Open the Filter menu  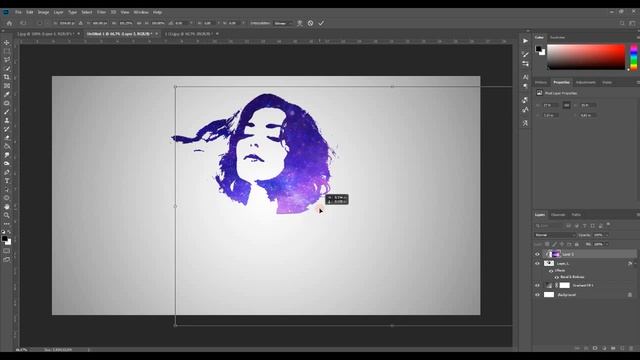[x=101, y=12]
